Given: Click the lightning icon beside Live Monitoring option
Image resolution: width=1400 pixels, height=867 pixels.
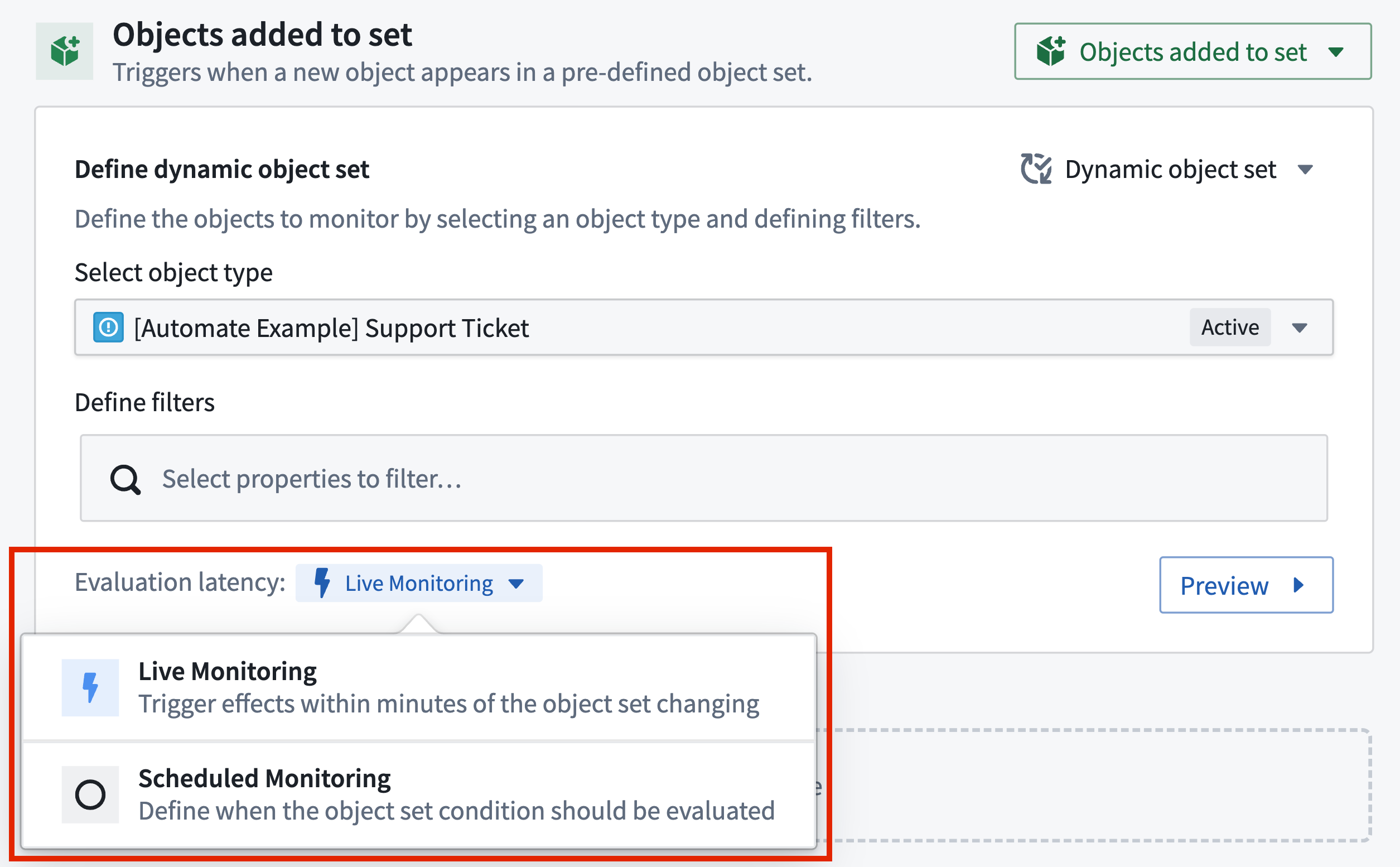Looking at the screenshot, I should point(90,687).
